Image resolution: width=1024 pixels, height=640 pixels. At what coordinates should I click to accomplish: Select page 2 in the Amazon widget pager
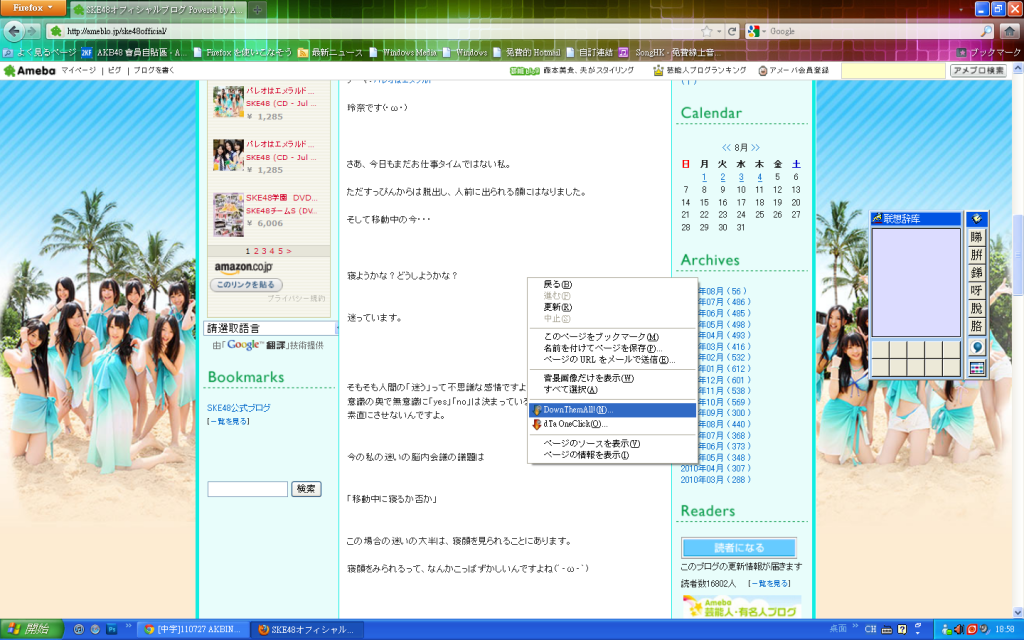point(256,251)
